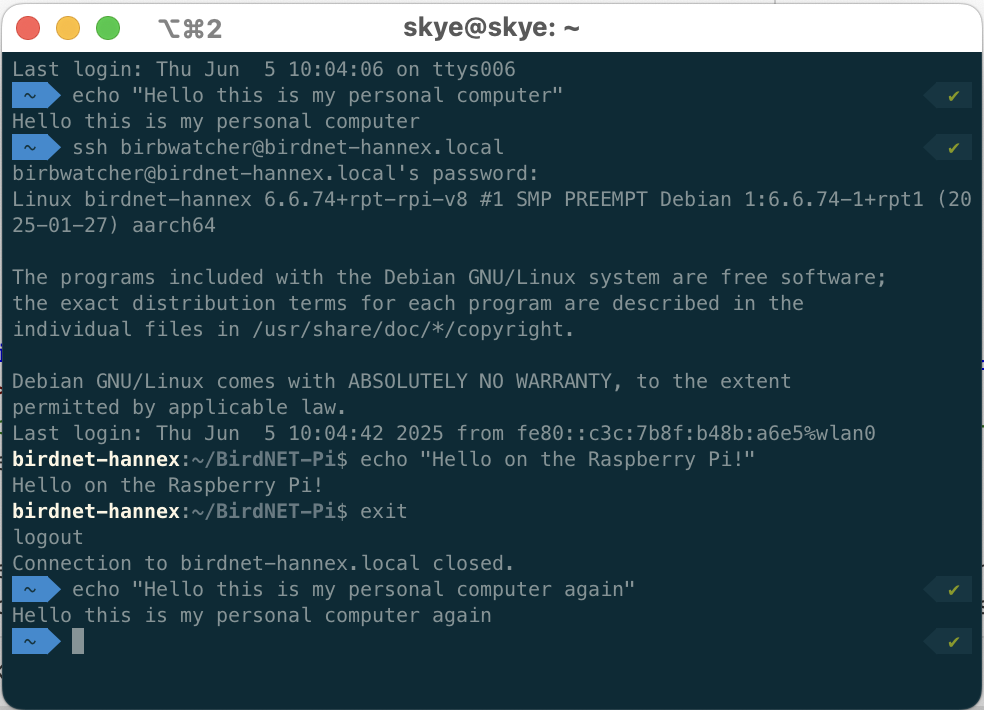Click the ⌥⌘2 shortcut indicator in title bar

(x=190, y=29)
